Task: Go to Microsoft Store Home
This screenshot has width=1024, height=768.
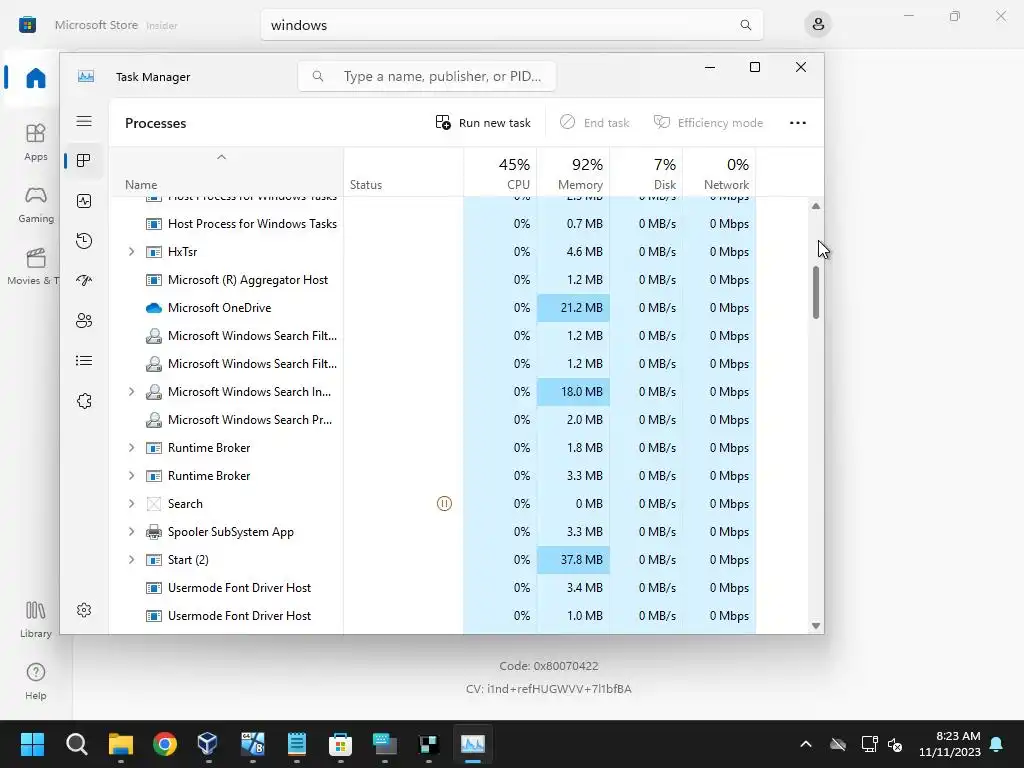Action: coord(35,78)
